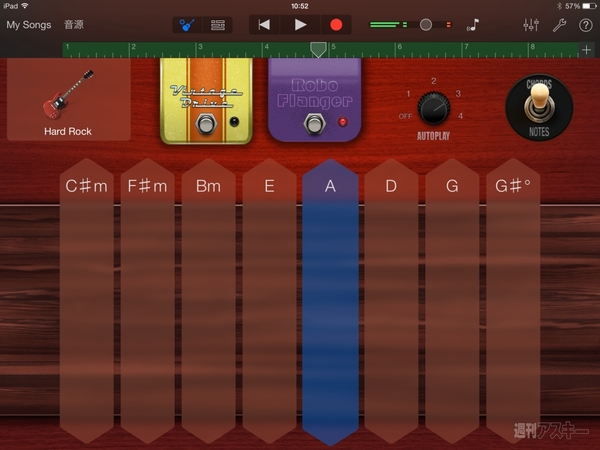
Task: Open song settings wrench icon
Action: coord(559,25)
